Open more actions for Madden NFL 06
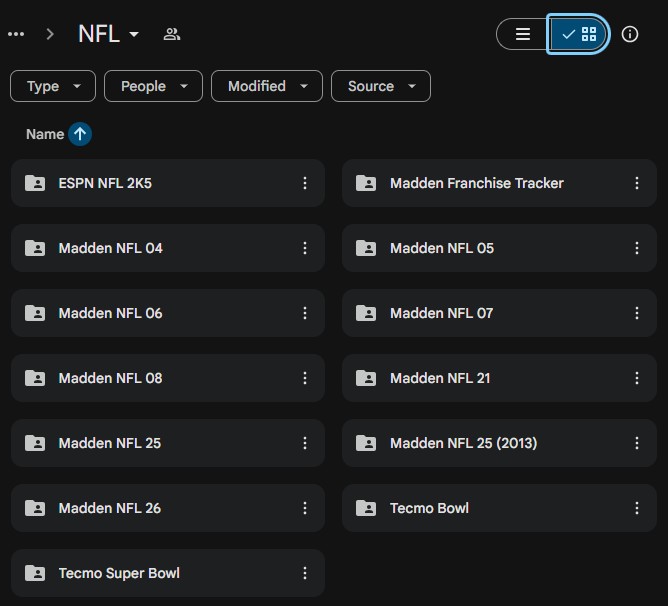This screenshot has height=606, width=668. (305, 313)
